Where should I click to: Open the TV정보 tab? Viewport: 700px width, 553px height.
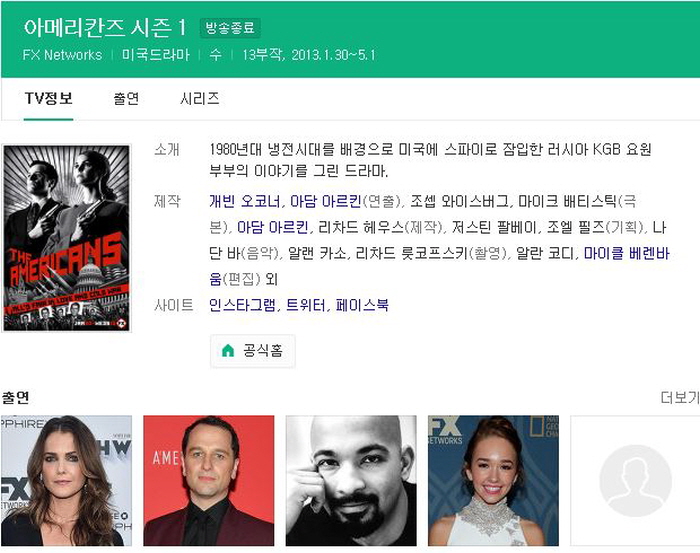[x=48, y=98]
